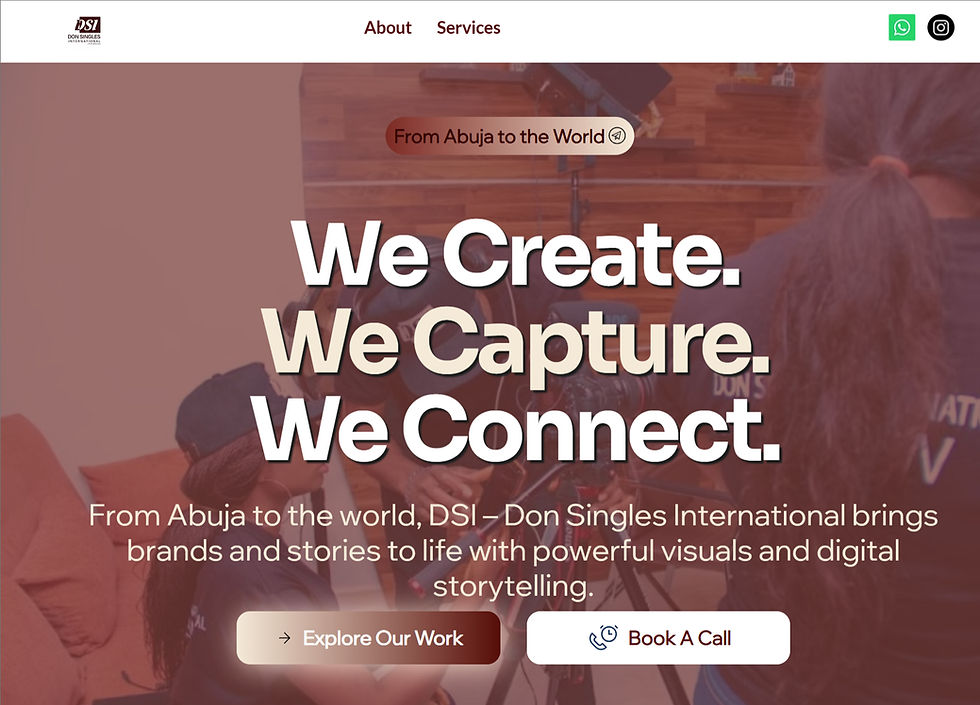Click the Book A Call button text
The width and height of the screenshot is (980, 705).
pos(679,638)
